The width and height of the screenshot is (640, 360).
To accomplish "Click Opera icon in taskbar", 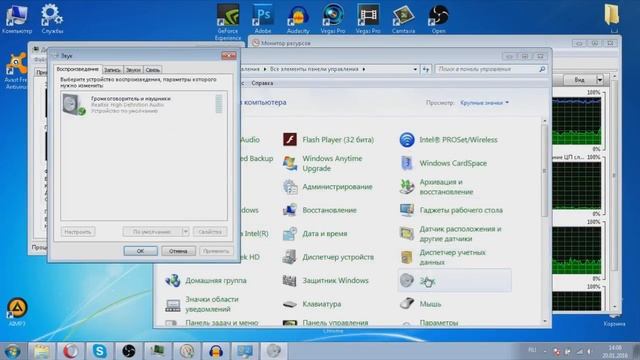I will (x=71, y=351).
